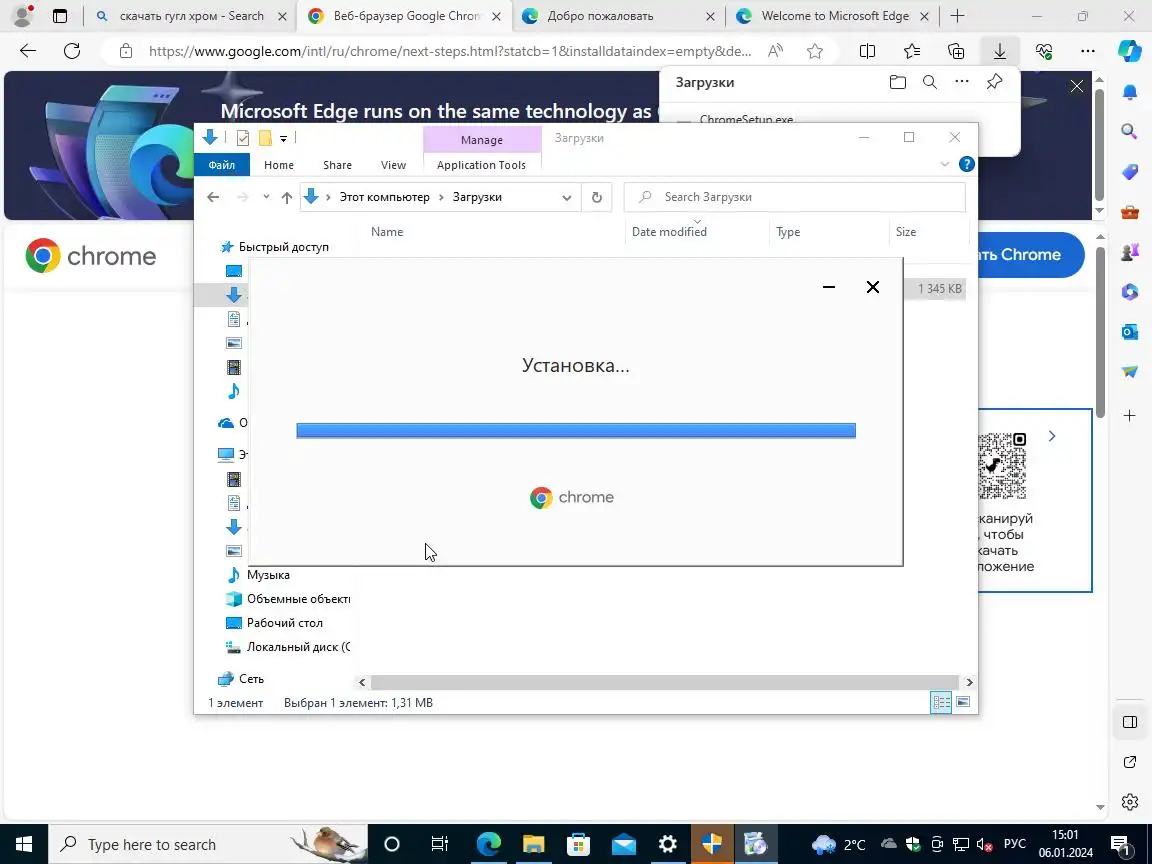Screen dimensions: 1152x864
Task: Add page to favorites star icon
Action: (x=815, y=51)
